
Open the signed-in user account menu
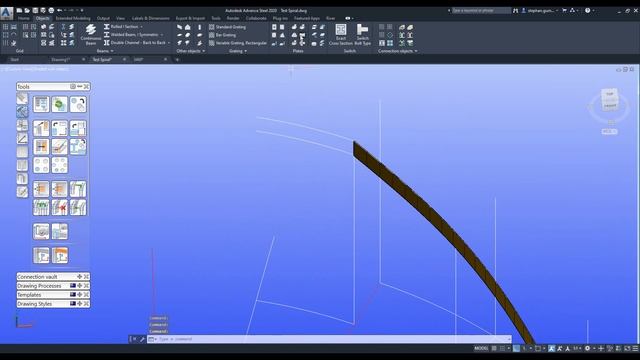pyautogui.click(x=539, y=10)
